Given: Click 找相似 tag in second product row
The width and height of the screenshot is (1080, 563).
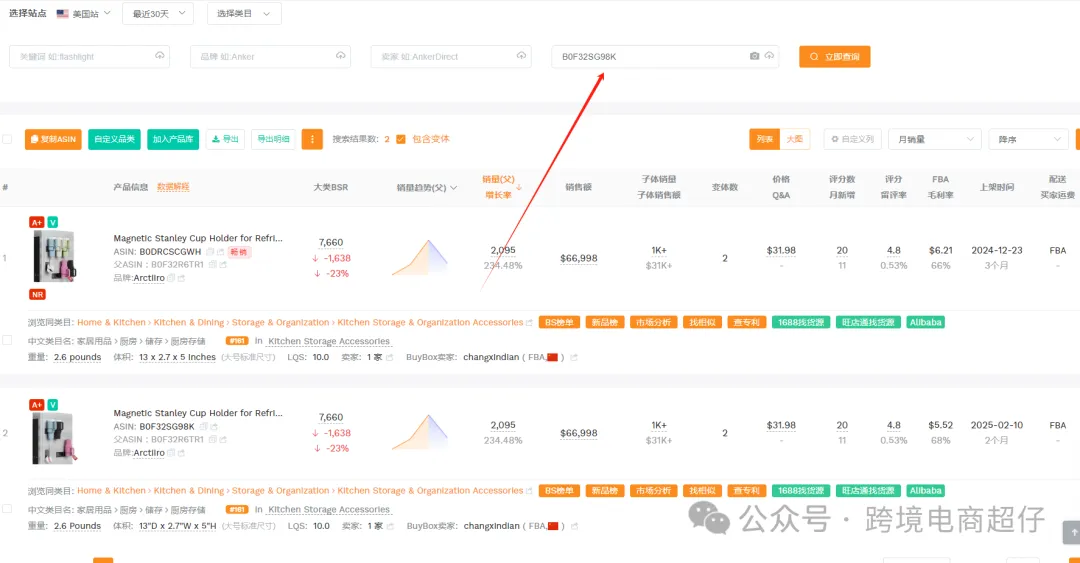Looking at the screenshot, I should click(x=702, y=491).
